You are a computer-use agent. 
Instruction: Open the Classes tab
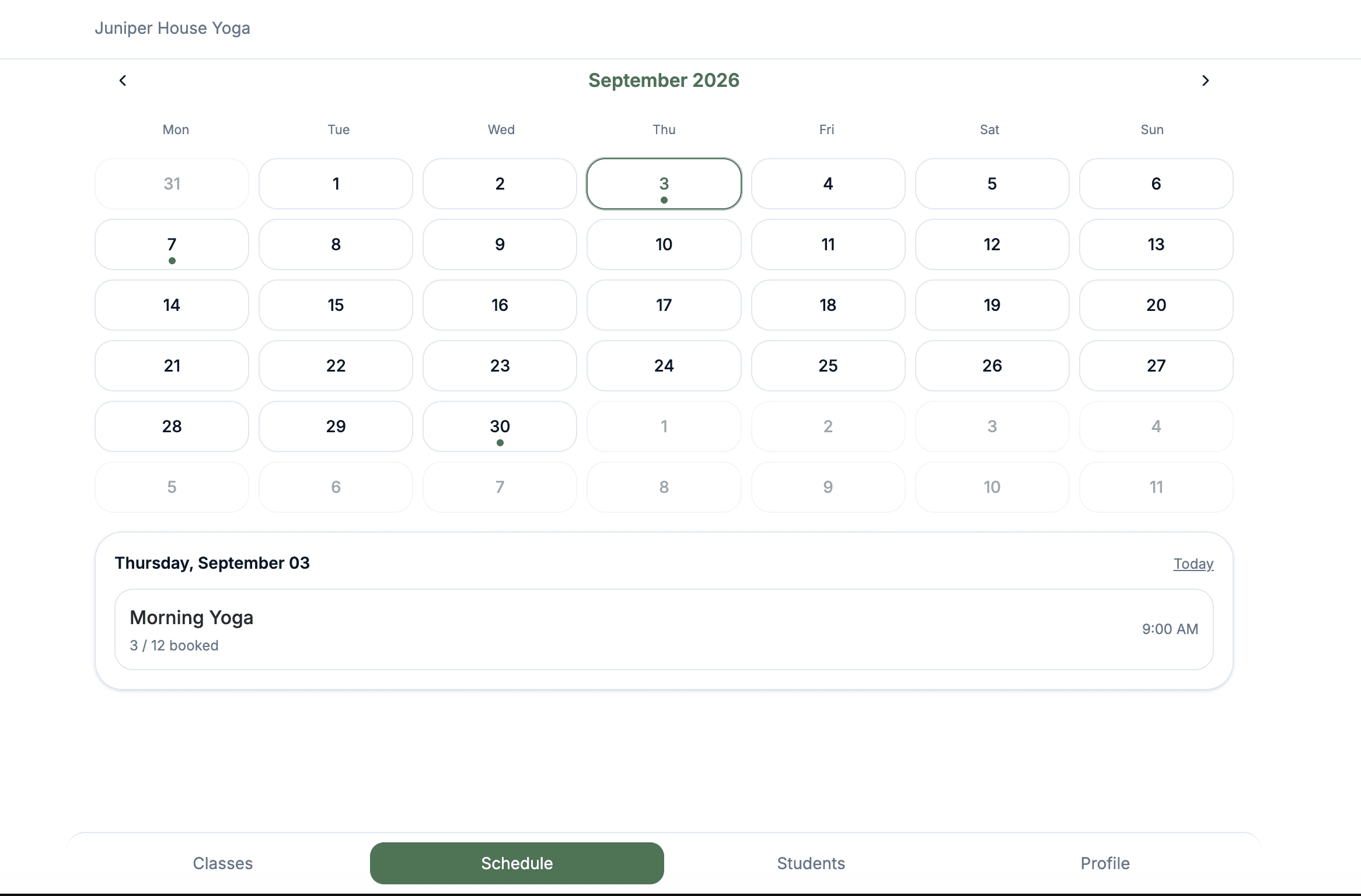(x=223, y=863)
